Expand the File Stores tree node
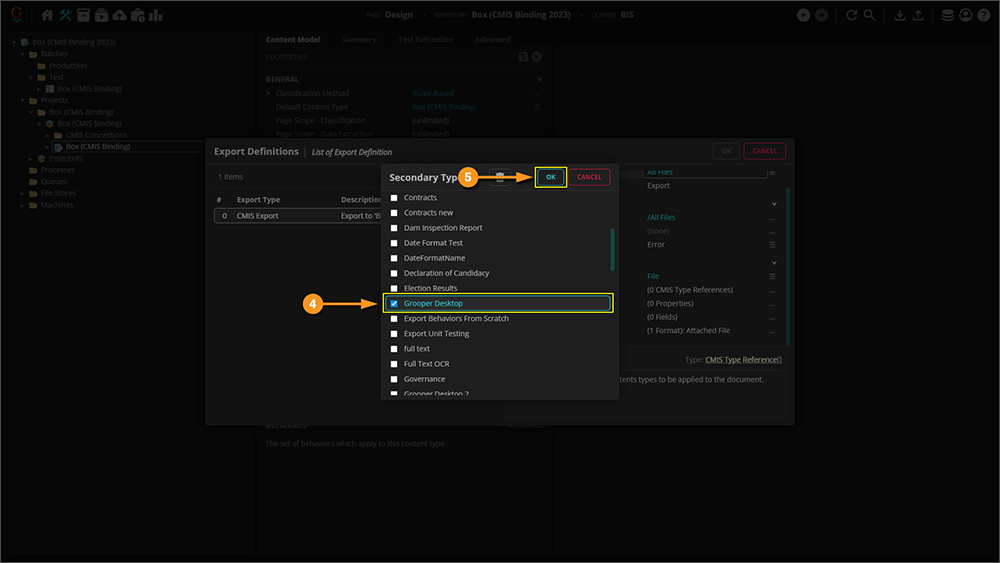This screenshot has width=1000, height=563. tap(21, 193)
